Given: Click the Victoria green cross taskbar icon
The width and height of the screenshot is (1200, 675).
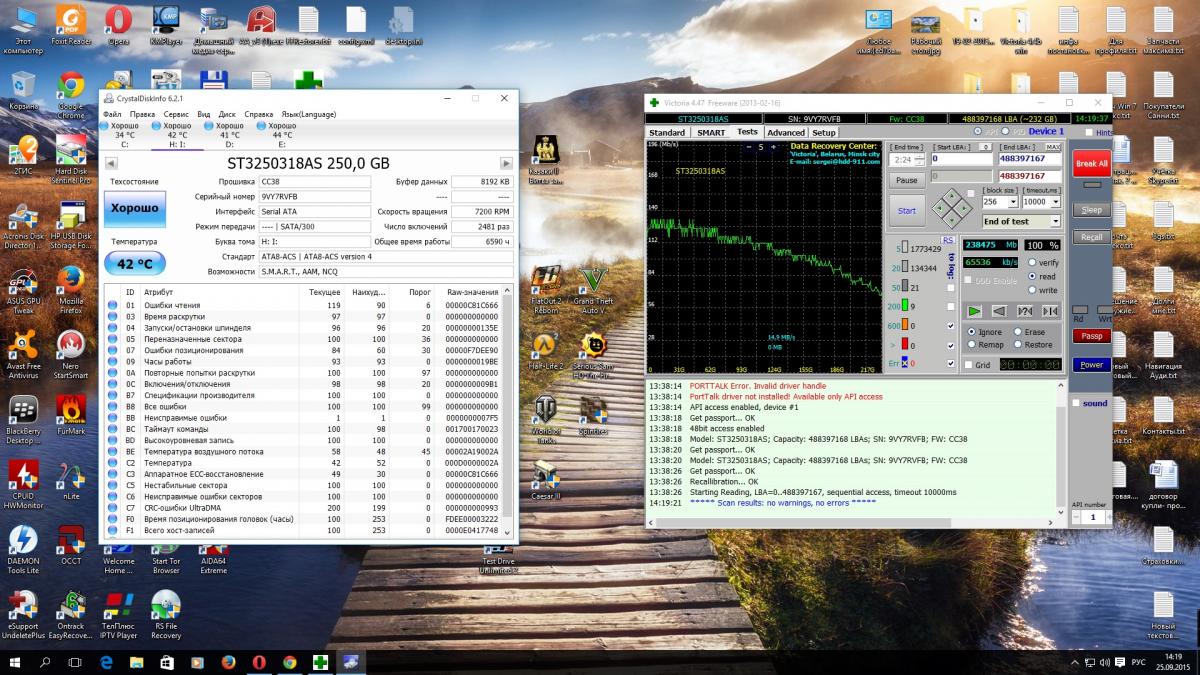Looking at the screenshot, I should point(320,661).
